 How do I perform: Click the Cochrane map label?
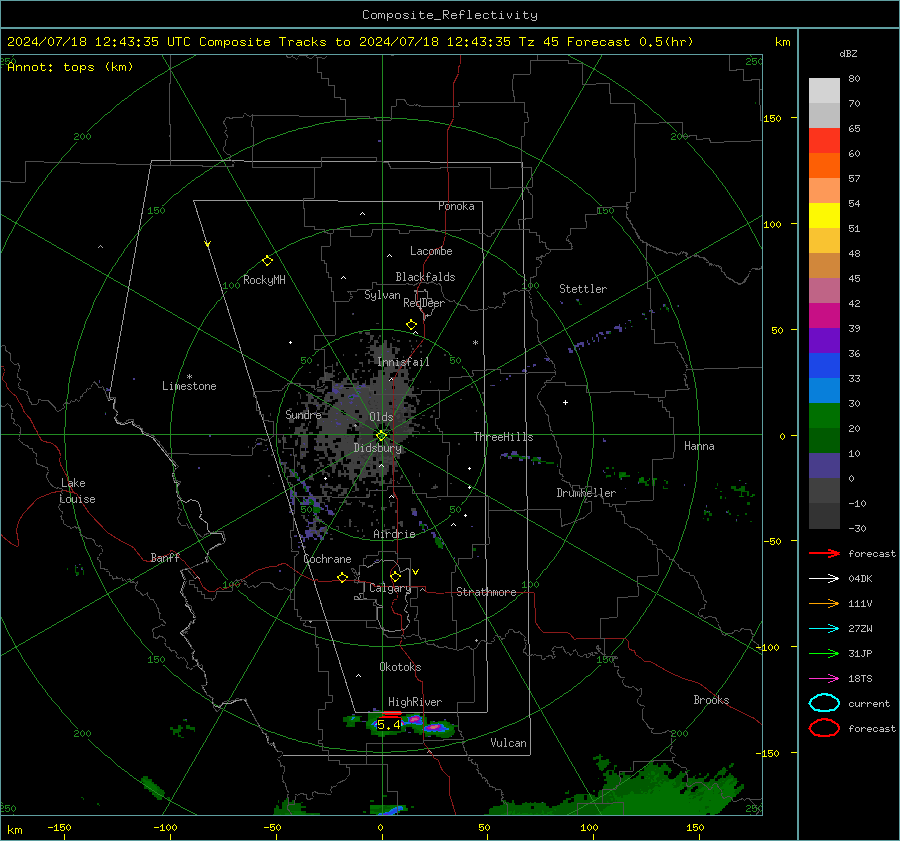pyautogui.click(x=327, y=559)
